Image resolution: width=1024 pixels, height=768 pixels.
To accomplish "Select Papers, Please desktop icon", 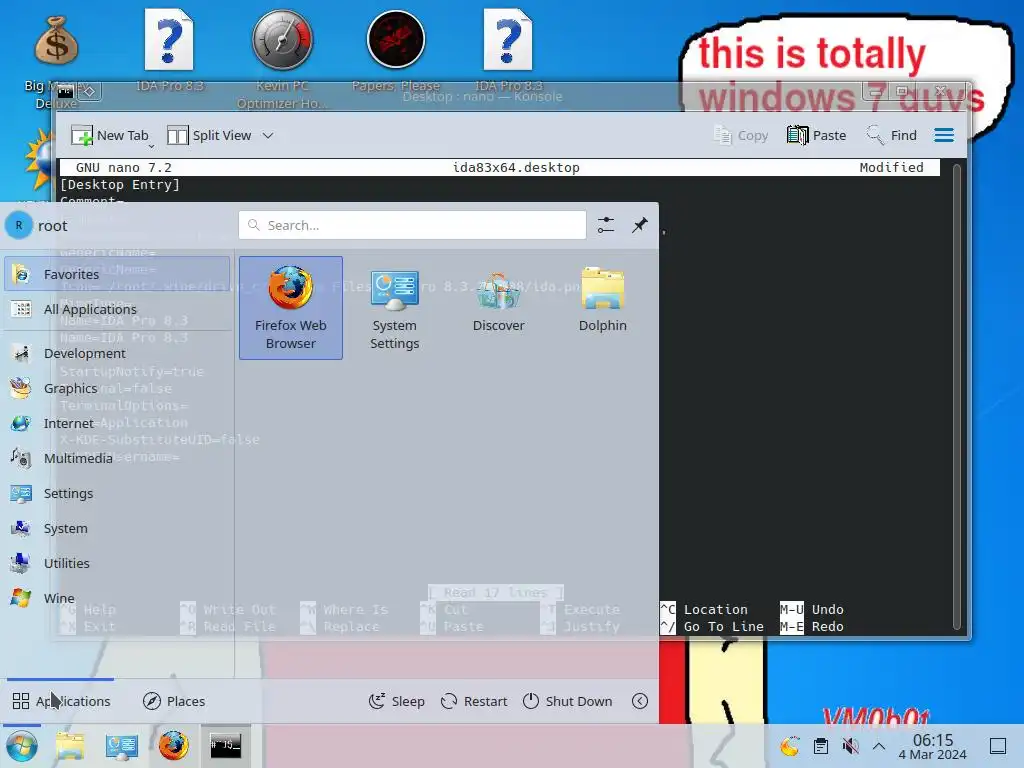I will [x=395, y=51].
